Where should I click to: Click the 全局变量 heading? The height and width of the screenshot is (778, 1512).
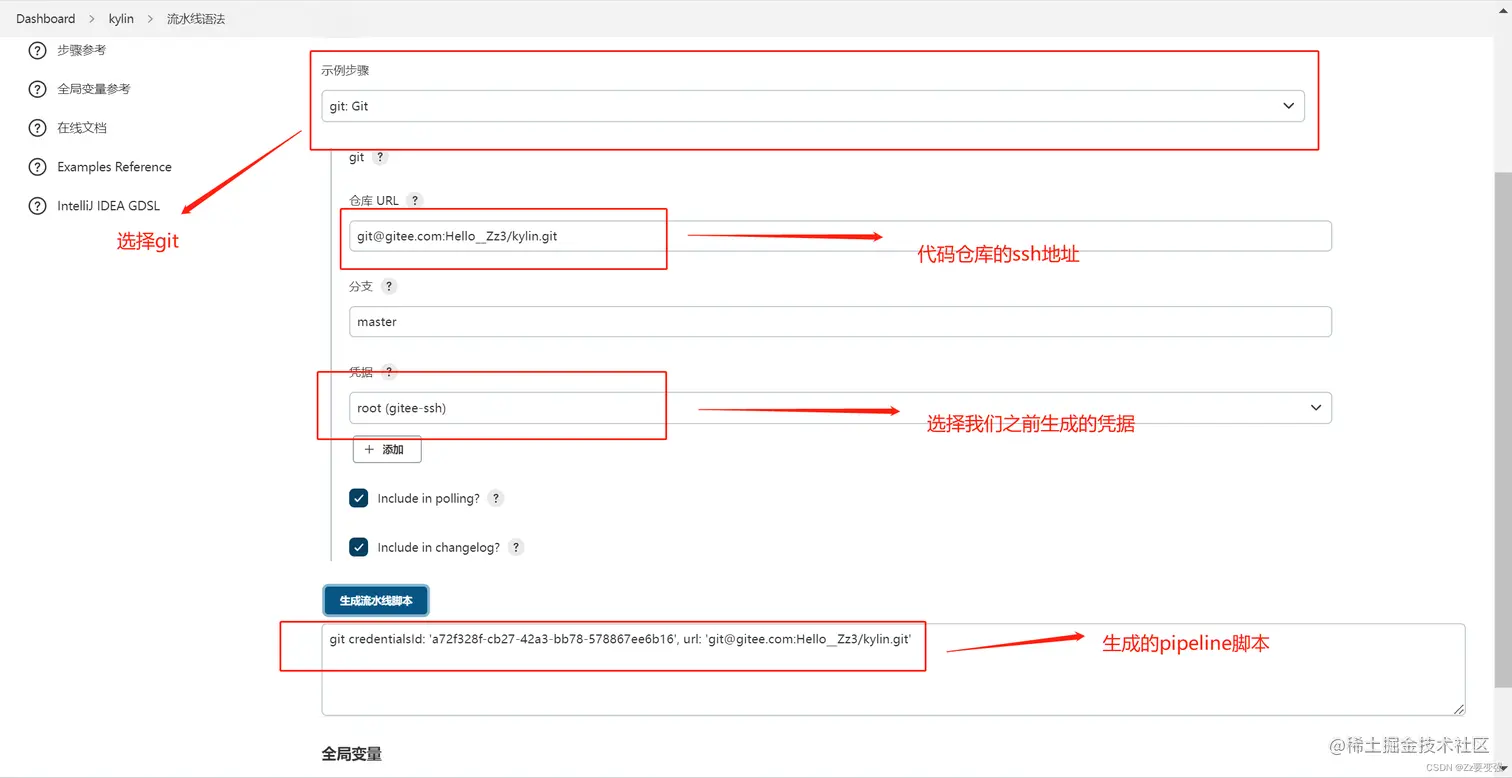point(352,754)
